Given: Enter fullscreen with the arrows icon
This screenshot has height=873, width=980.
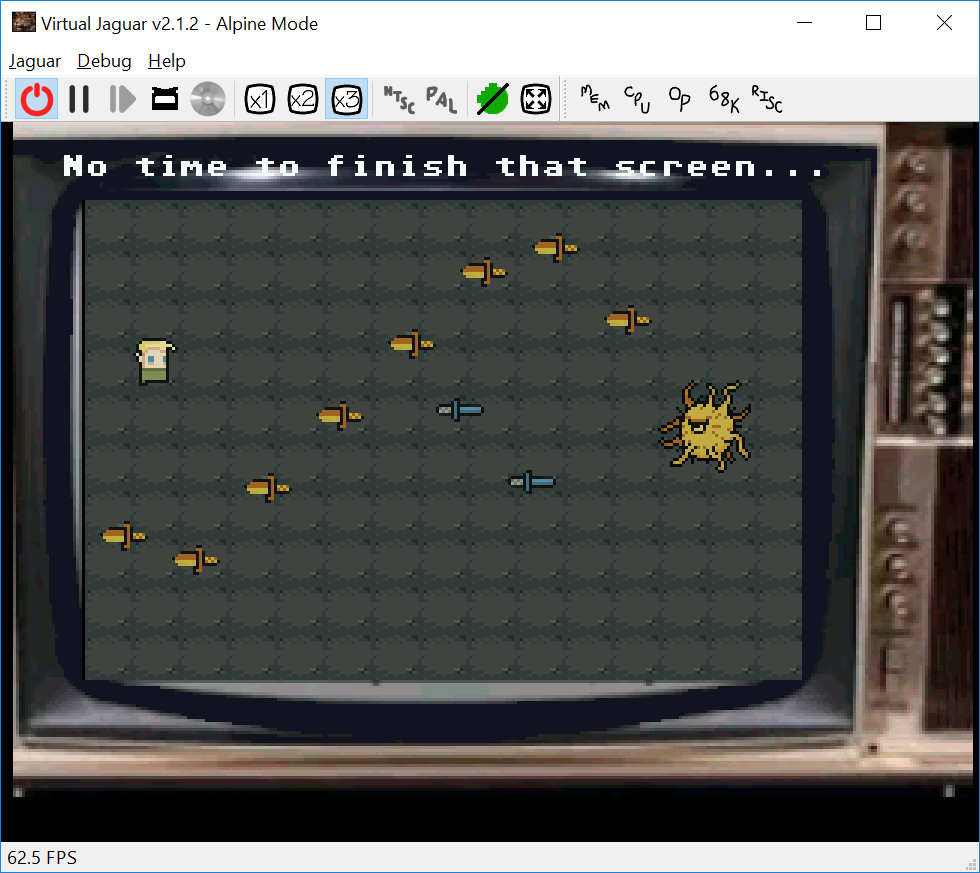Looking at the screenshot, I should pos(536,99).
